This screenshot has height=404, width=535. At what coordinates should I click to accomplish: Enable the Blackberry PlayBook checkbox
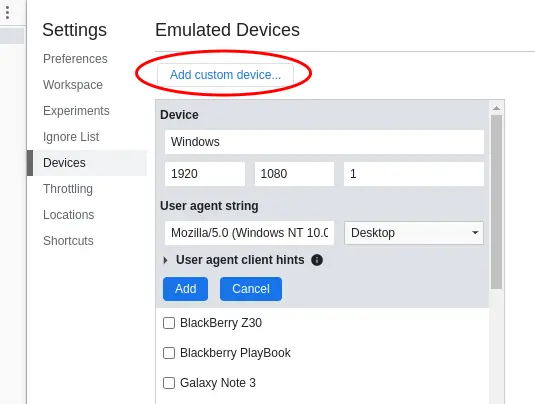coord(169,353)
